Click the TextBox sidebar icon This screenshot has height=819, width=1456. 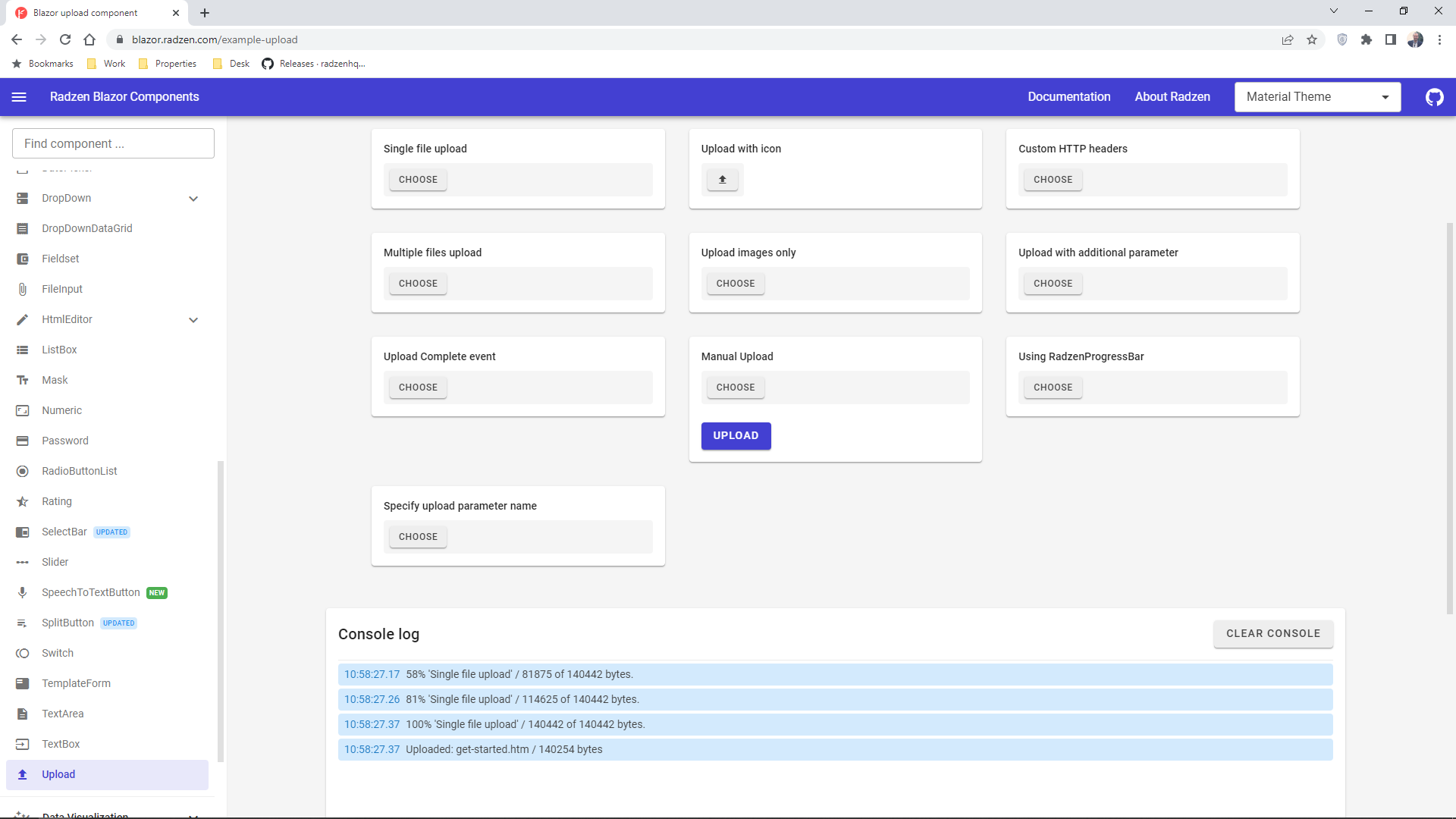[x=23, y=745]
